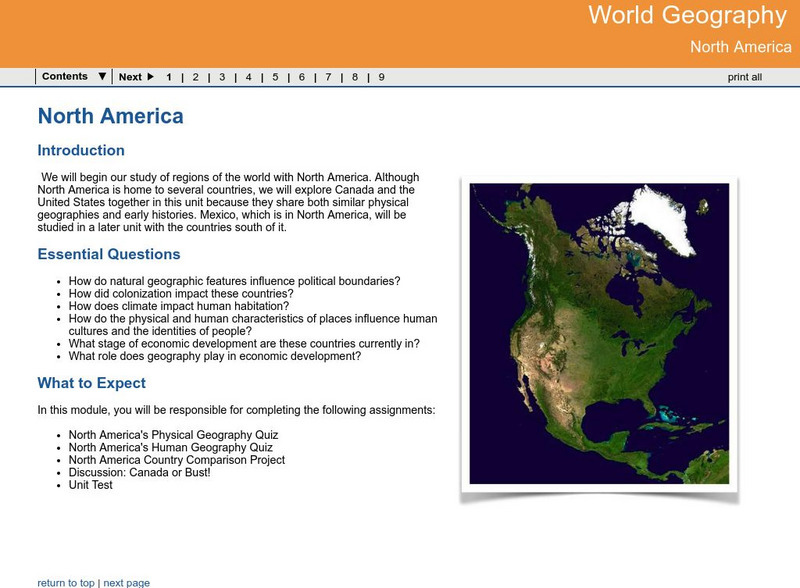Image resolution: width=800 pixels, height=588 pixels.
Task: Click question about natural geographic features
Action: click(235, 281)
